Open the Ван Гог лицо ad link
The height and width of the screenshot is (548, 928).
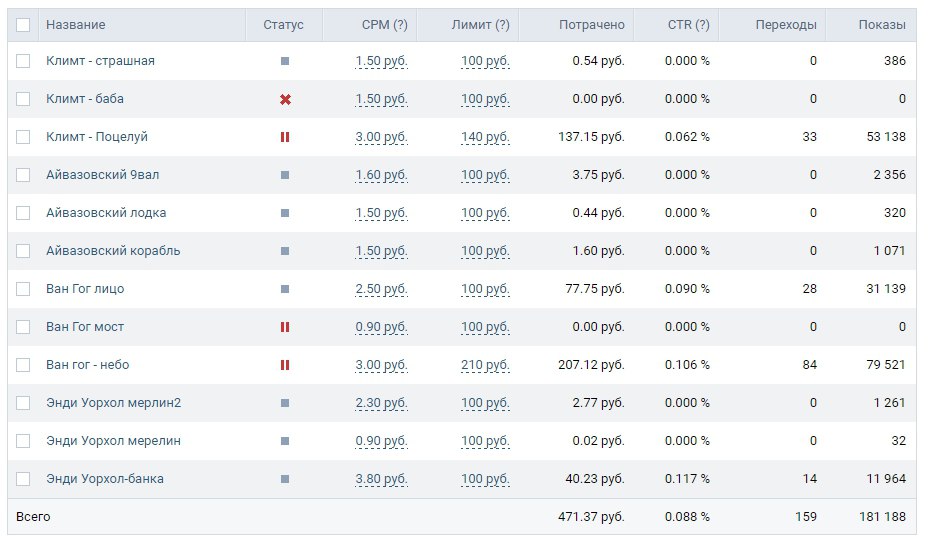click(x=85, y=289)
